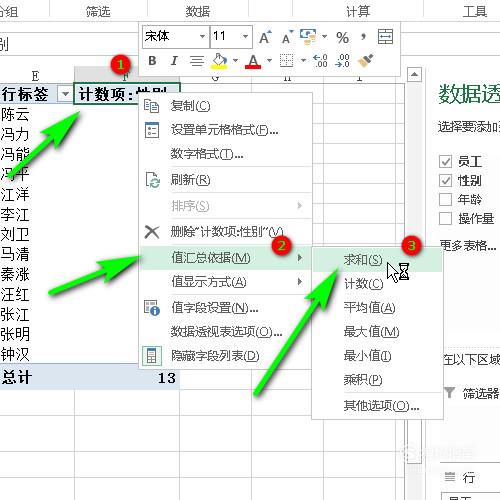Click the X delete icon in context menu
The height and width of the screenshot is (500, 500).
tap(152, 232)
